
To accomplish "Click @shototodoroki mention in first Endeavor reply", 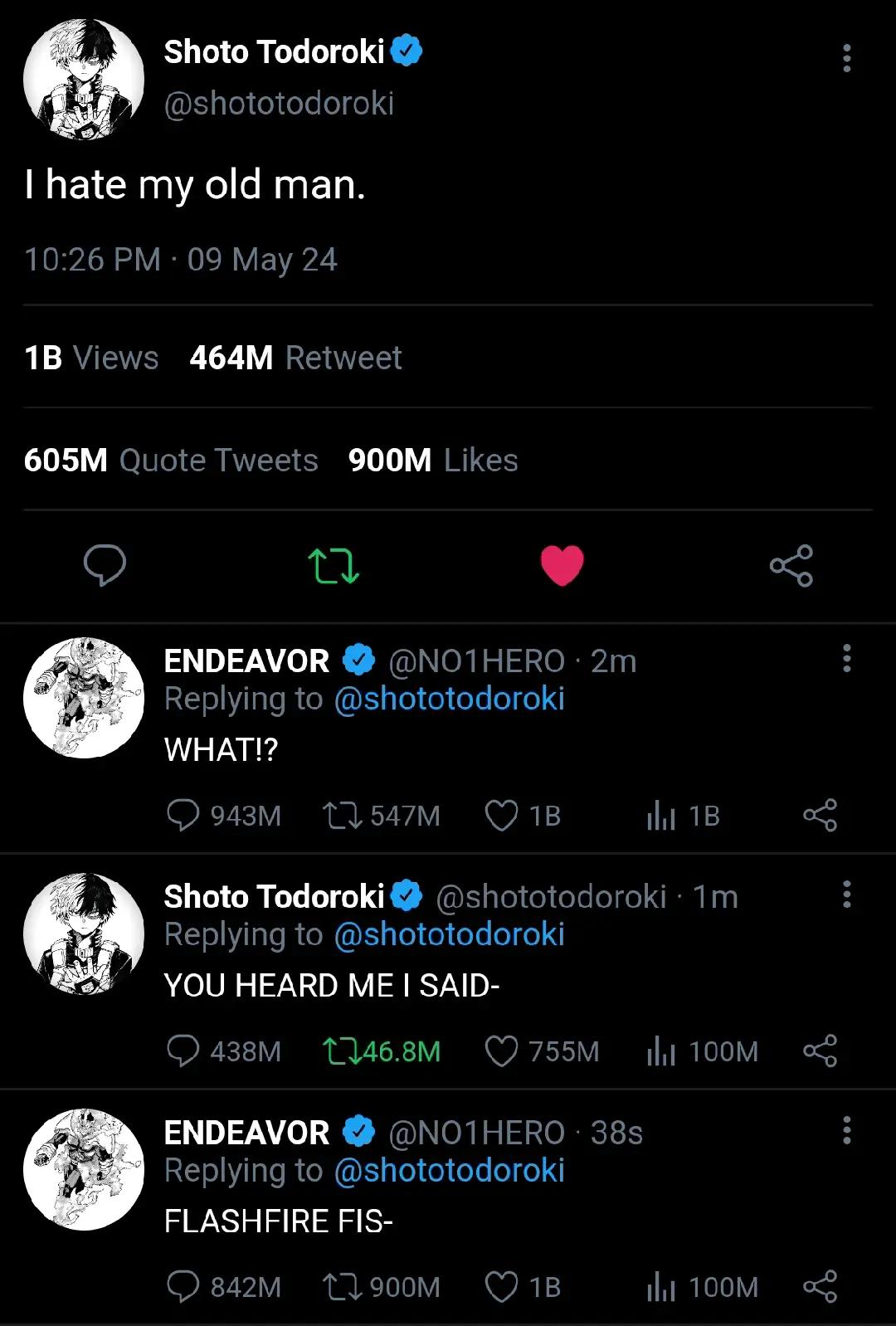I will click(x=449, y=699).
